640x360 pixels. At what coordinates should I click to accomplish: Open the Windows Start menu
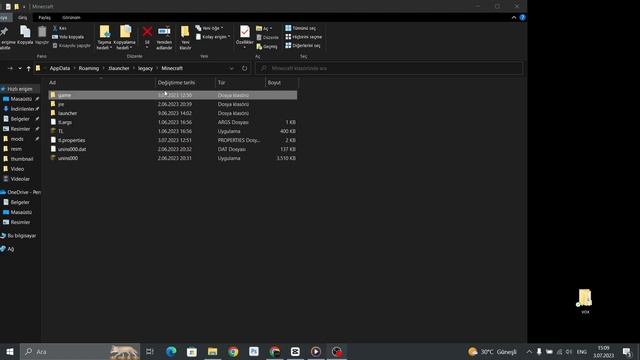(10, 351)
